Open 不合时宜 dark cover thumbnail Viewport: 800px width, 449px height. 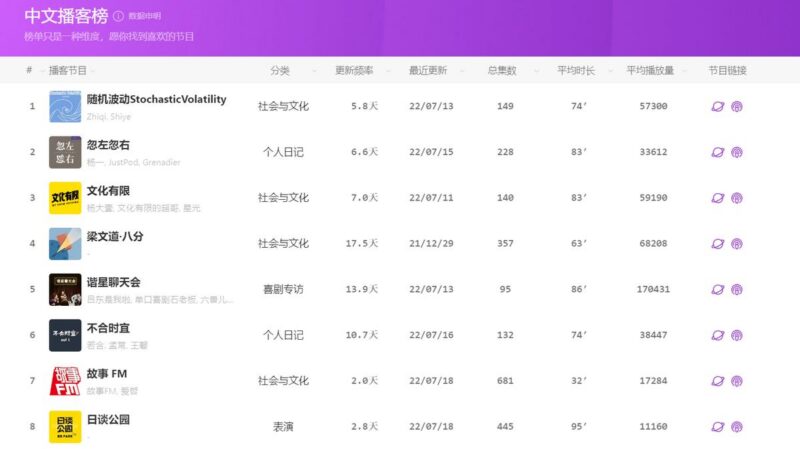(65, 335)
